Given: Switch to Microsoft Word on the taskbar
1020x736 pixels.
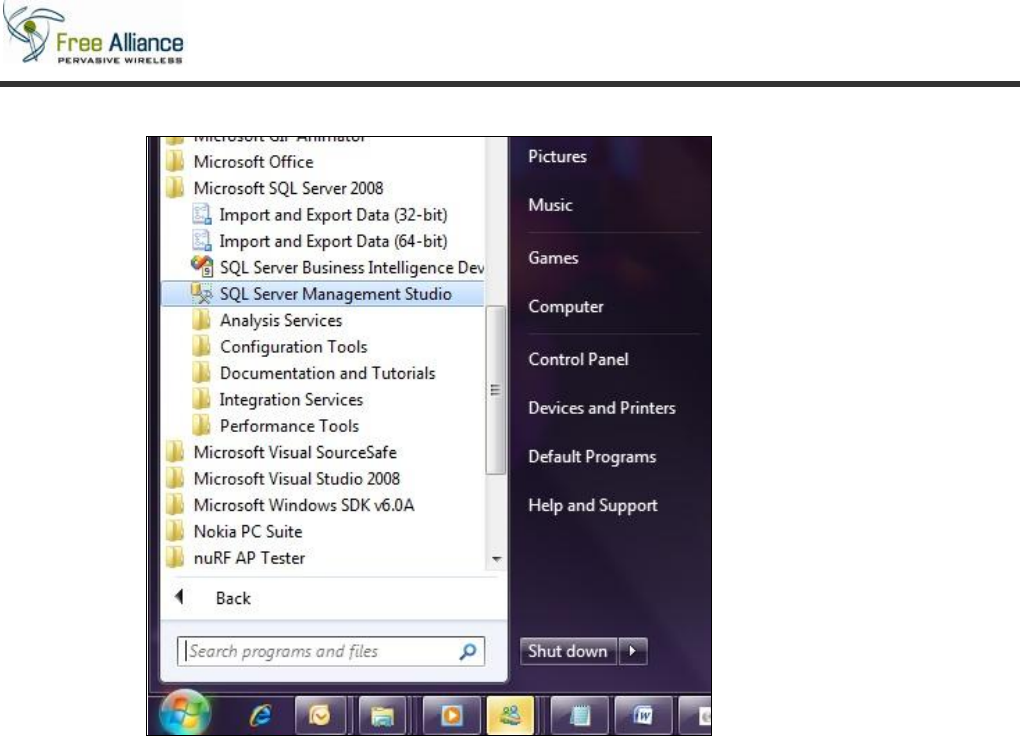Looking at the screenshot, I should [x=643, y=716].
